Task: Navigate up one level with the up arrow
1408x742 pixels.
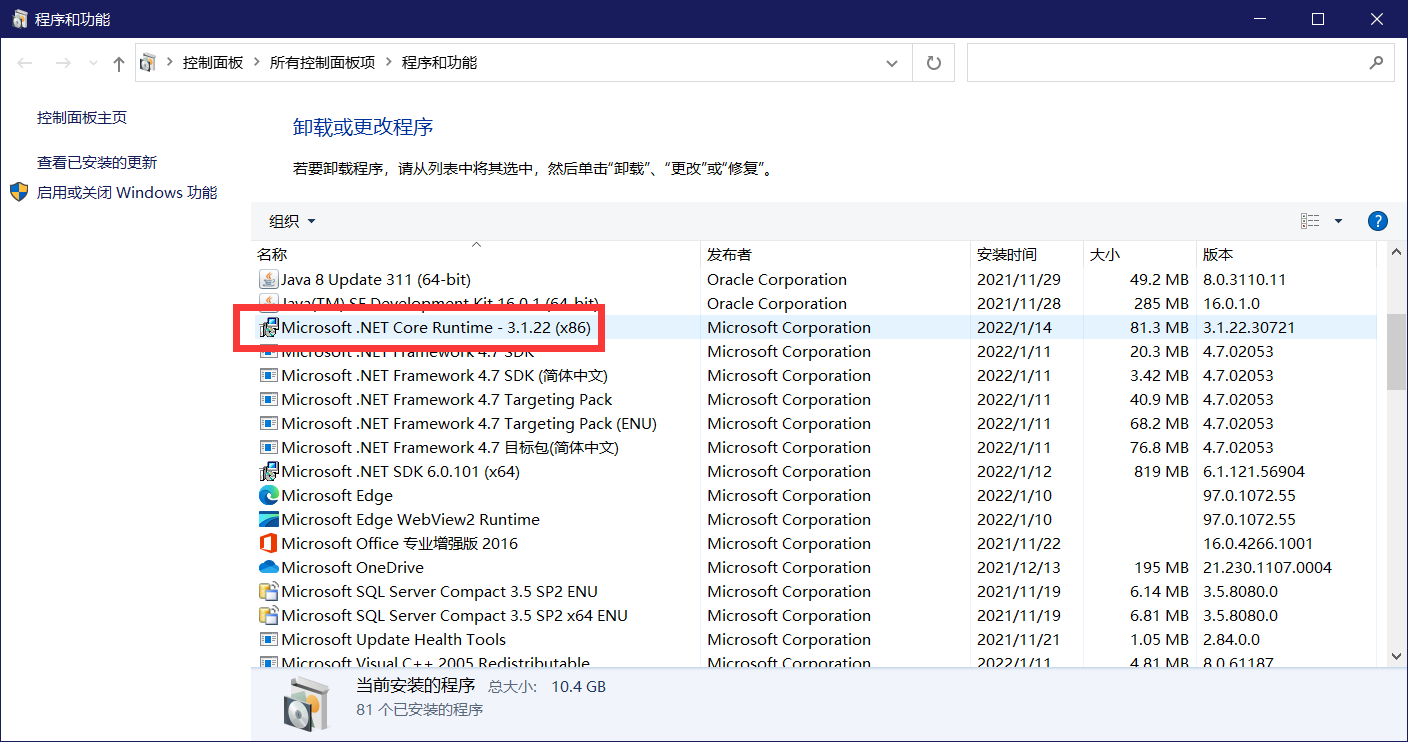Action: (x=118, y=62)
